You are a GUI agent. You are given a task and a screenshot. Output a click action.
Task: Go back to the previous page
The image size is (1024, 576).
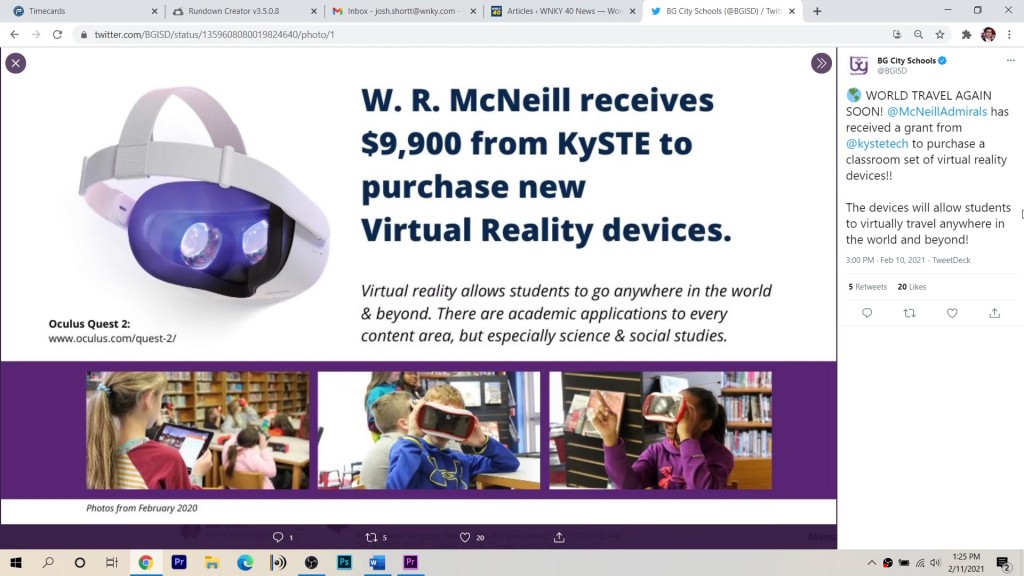tap(14, 35)
